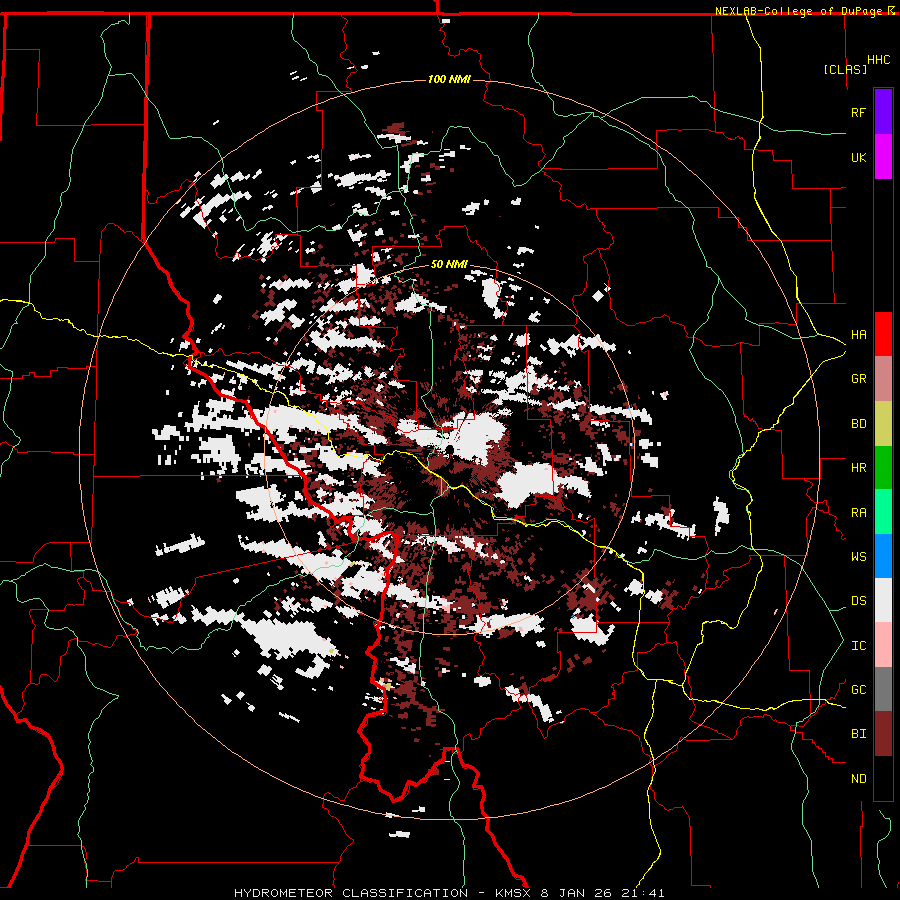This screenshot has width=900, height=900.
Task: Click the GC legend label
Action: click(858, 690)
